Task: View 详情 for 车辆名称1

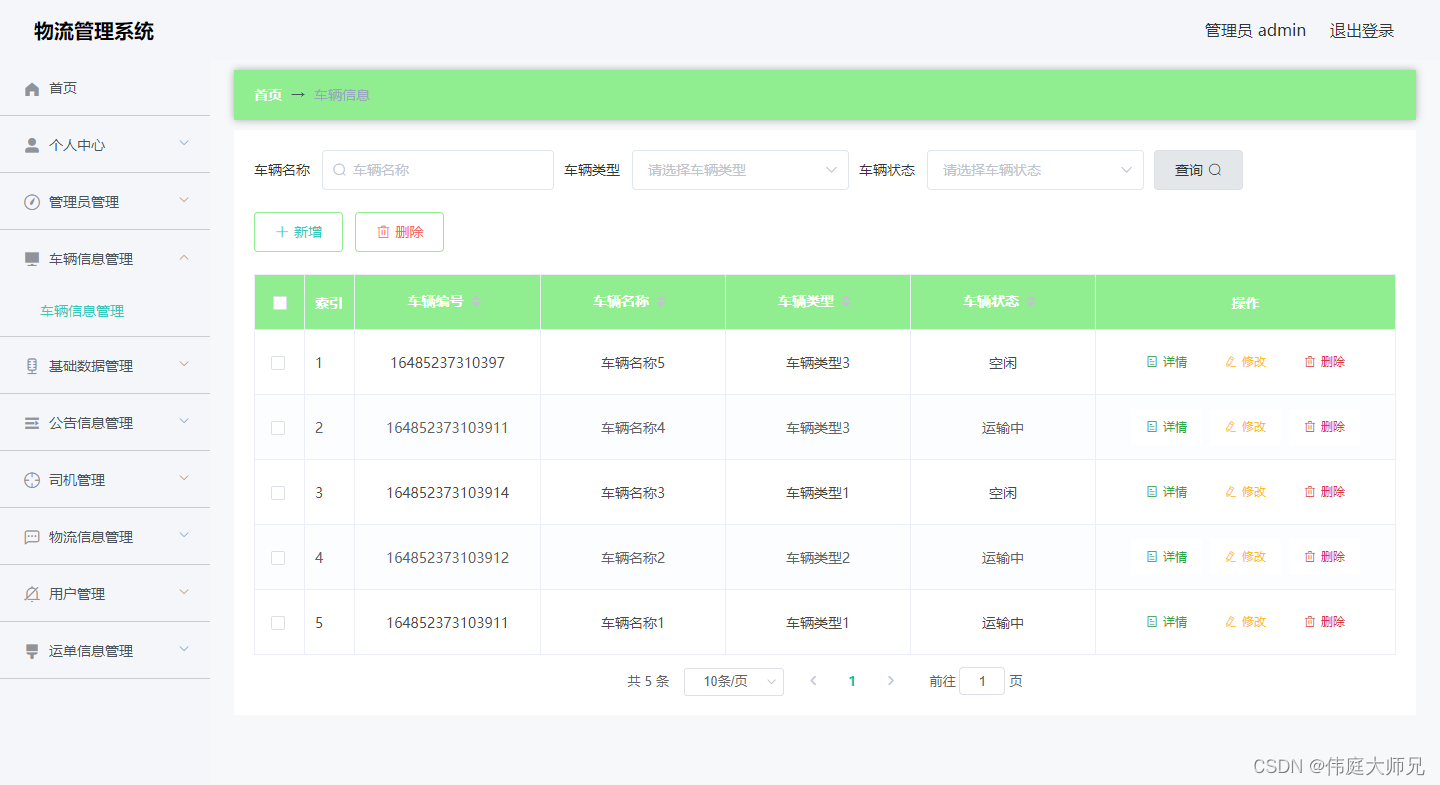Action: tap(1167, 622)
